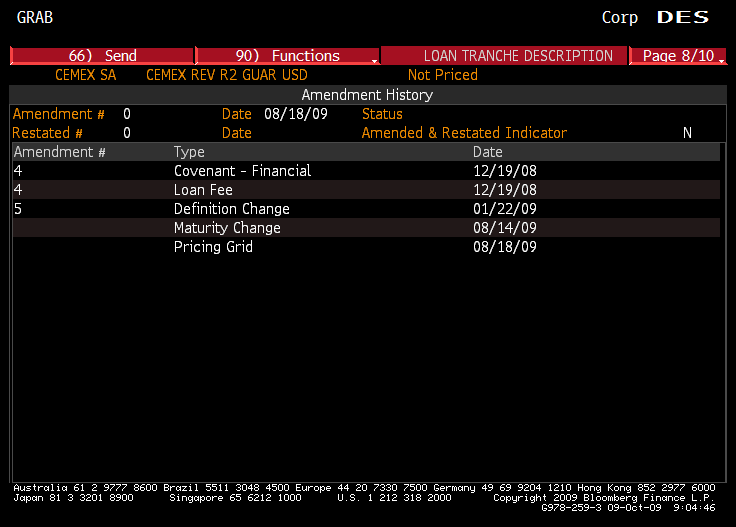Select the Definition Change row

click(366, 209)
